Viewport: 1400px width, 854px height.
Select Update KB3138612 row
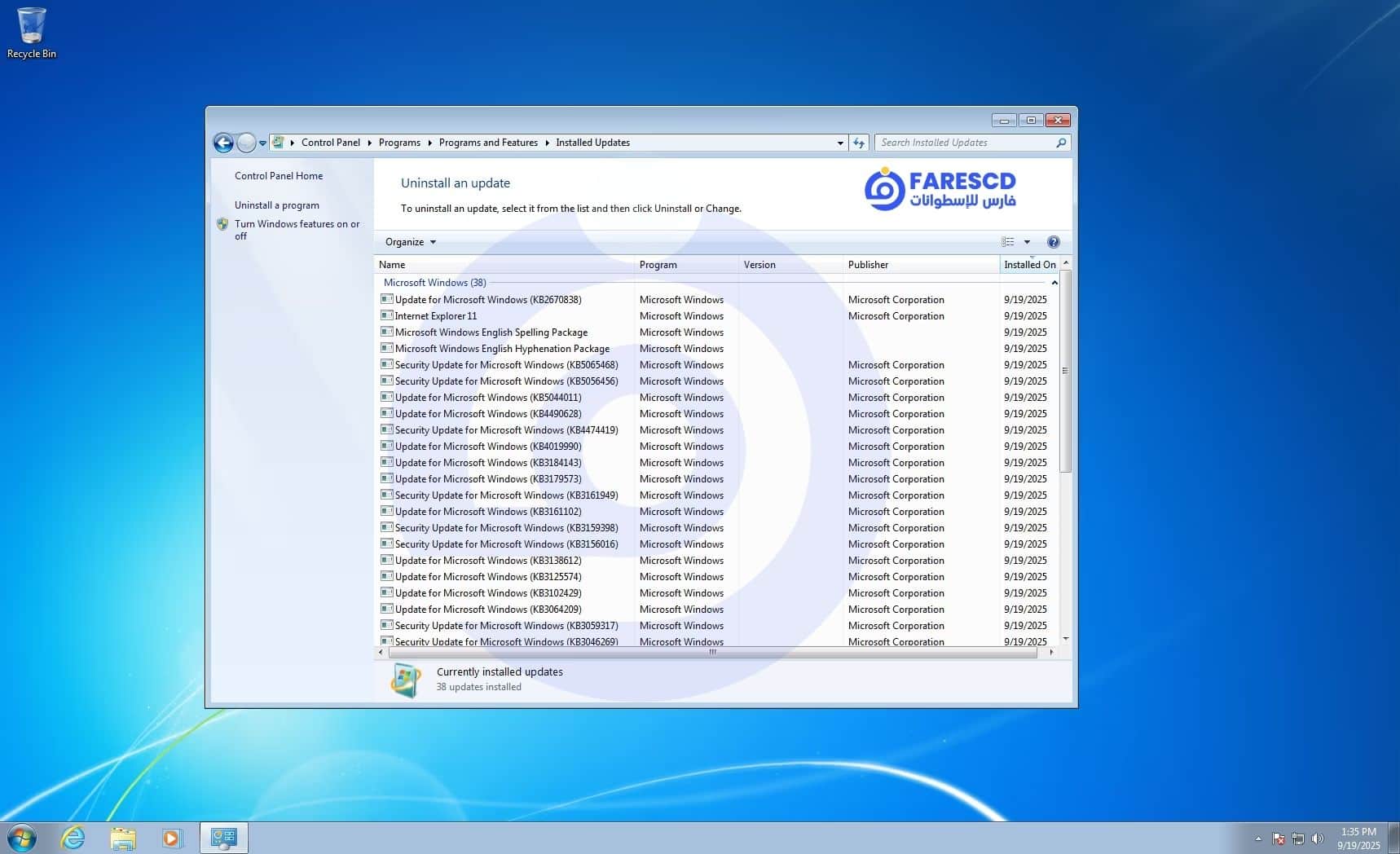click(x=717, y=561)
